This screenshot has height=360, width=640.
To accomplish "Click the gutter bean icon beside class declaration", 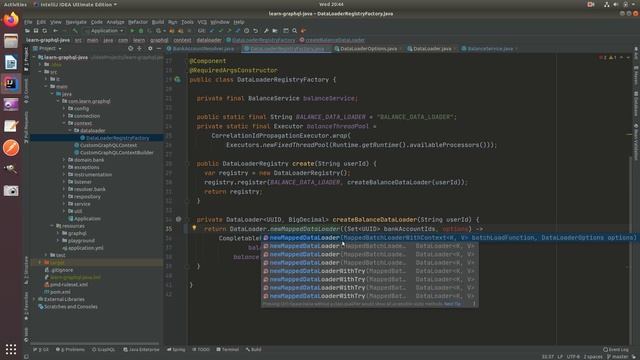I will [x=178, y=80].
